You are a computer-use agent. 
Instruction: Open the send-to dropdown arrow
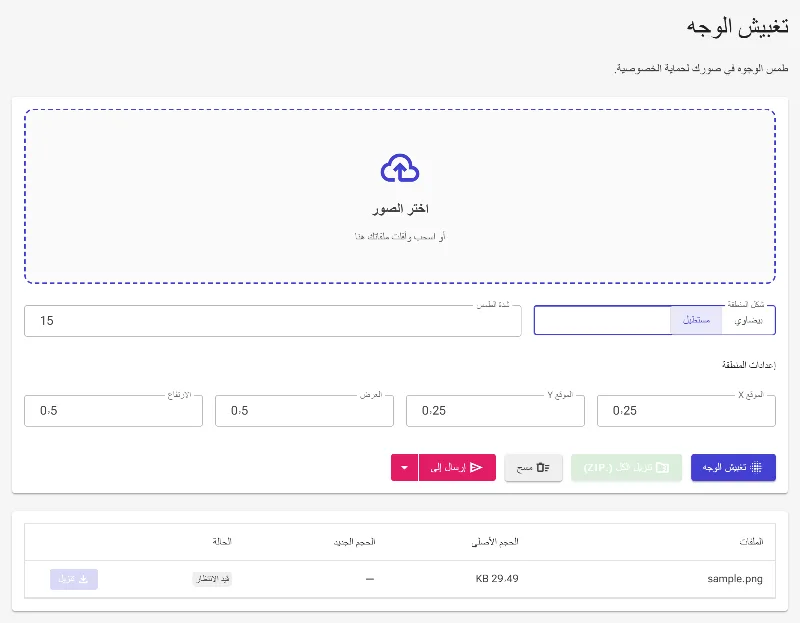[x=405, y=467]
